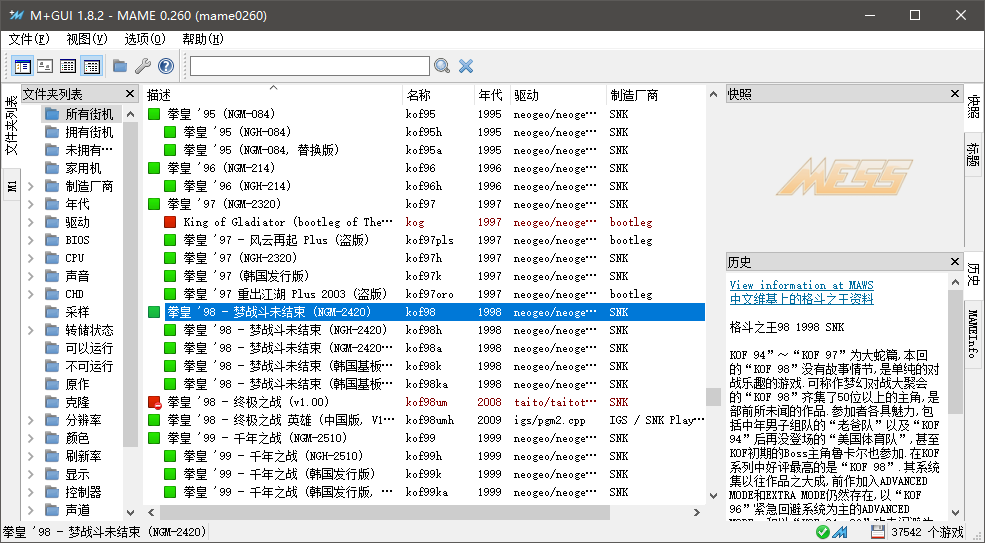Expand the 年代 folder tree node
This screenshot has height=543, width=985.
click(x=30, y=204)
